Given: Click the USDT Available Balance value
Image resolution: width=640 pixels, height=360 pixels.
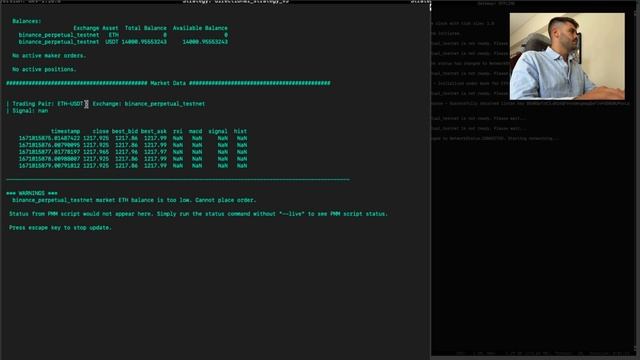Looking at the screenshot, I should (x=205, y=42).
